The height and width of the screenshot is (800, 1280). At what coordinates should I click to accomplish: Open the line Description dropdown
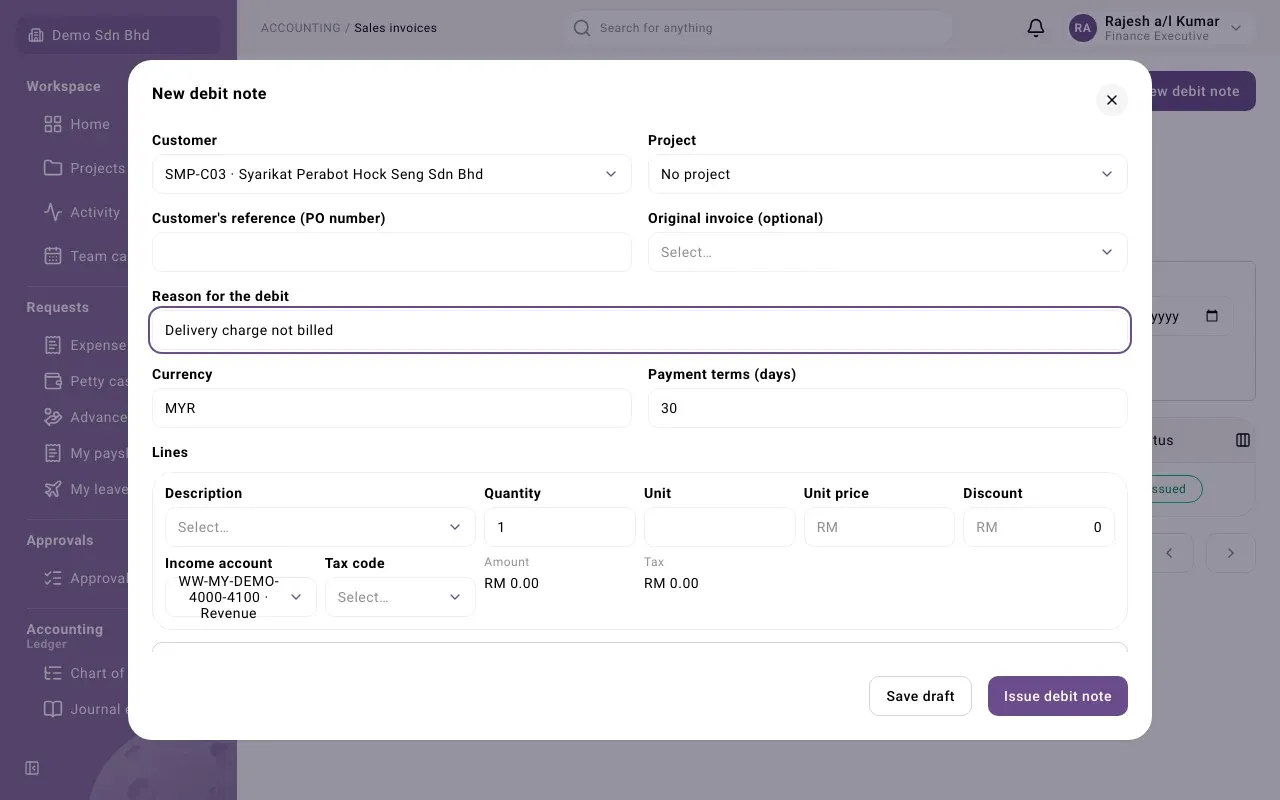pyautogui.click(x=320, y=527)
